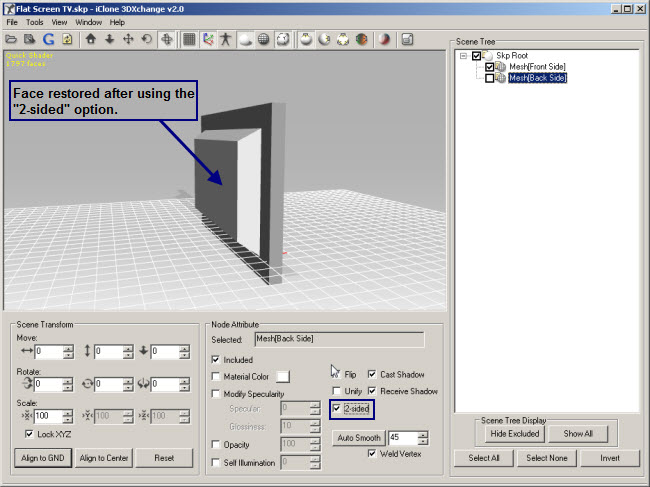Open the Material Color swatch
The height and width of the screenshot is (487, 650).
pyautogui.click(x=283, y=376)
